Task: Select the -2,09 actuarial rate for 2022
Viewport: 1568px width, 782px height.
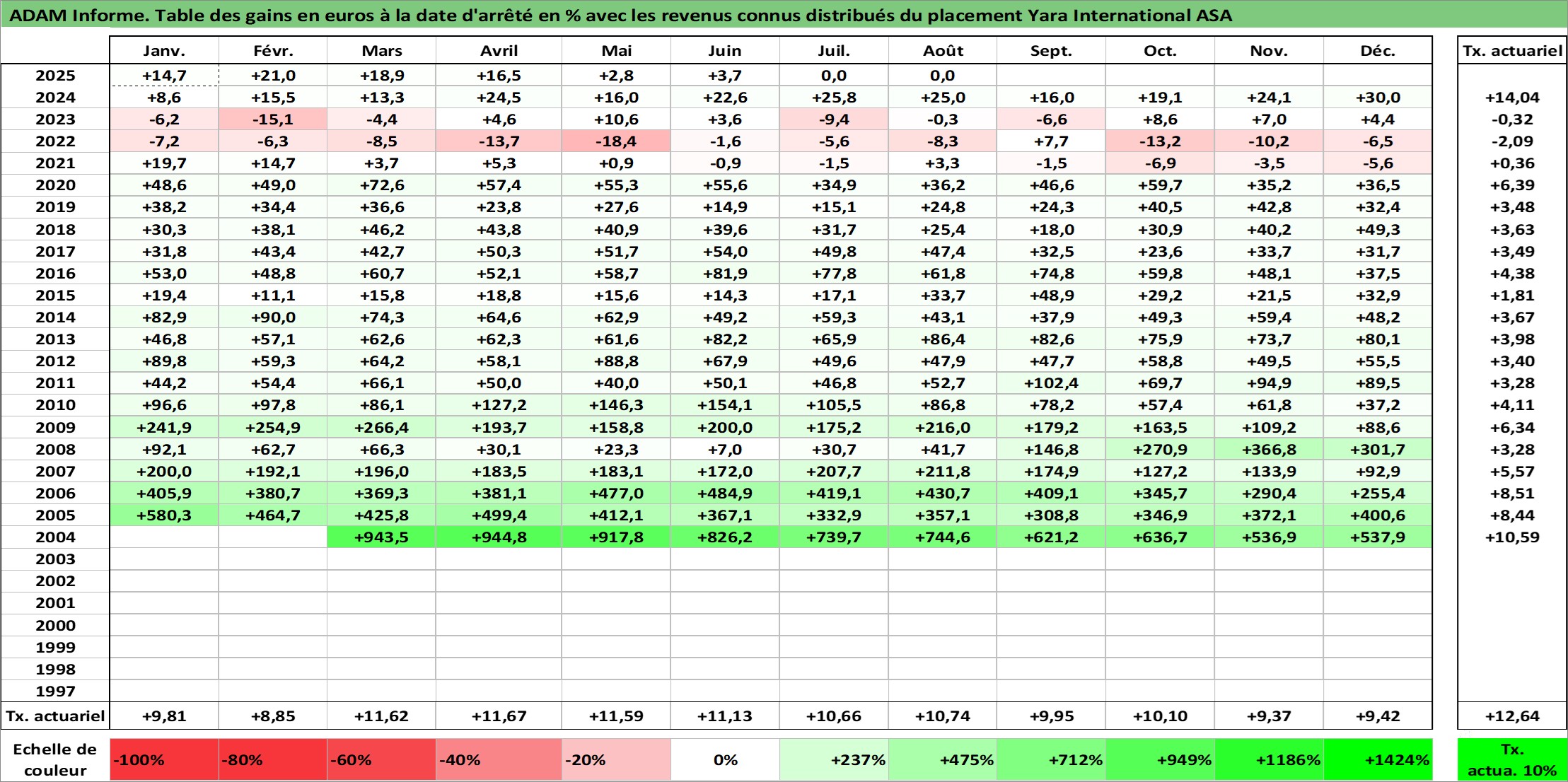Action: click(1512, 141)
